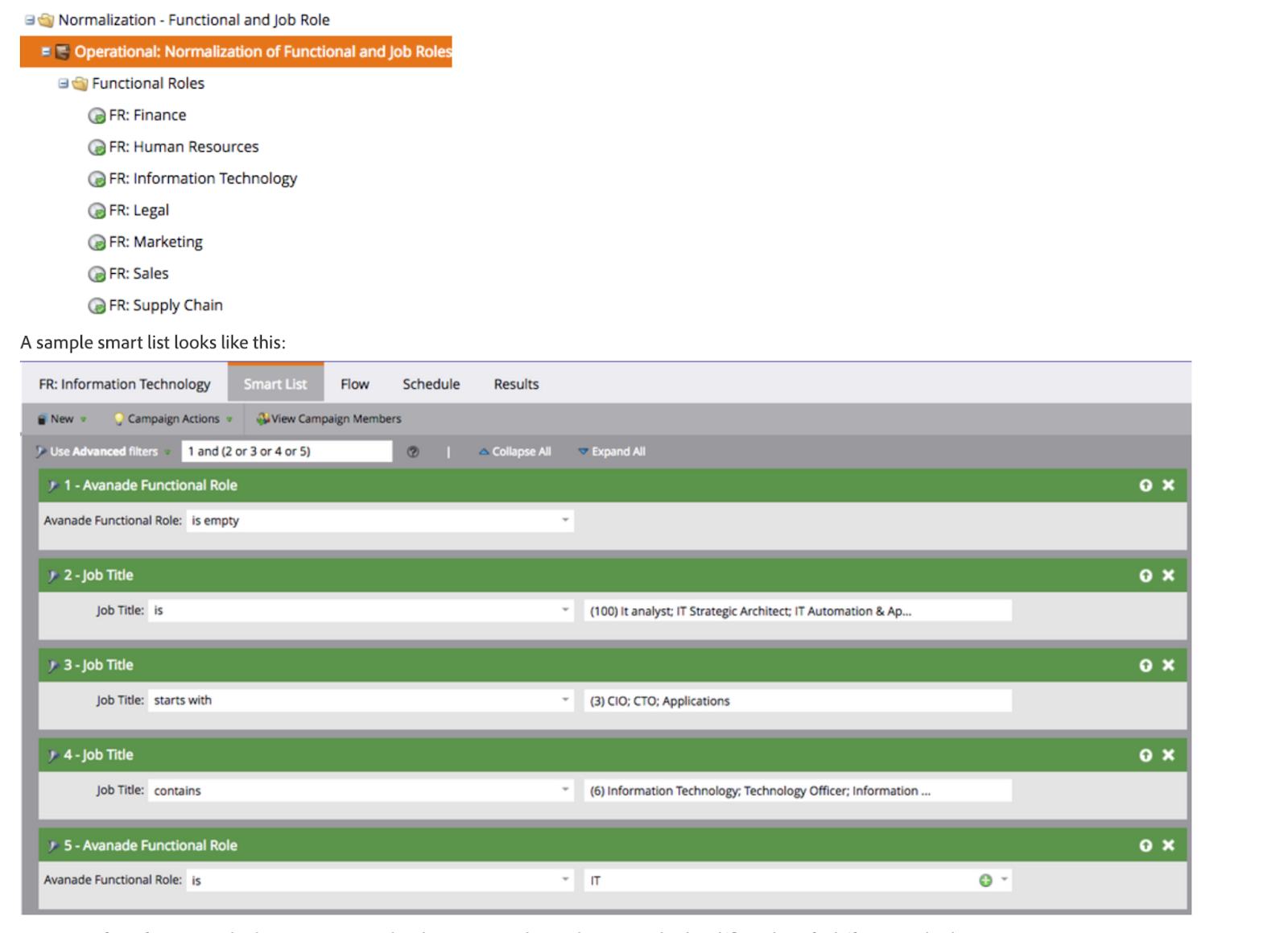Collapse the Functional Roles folder

tap(64, 83)
